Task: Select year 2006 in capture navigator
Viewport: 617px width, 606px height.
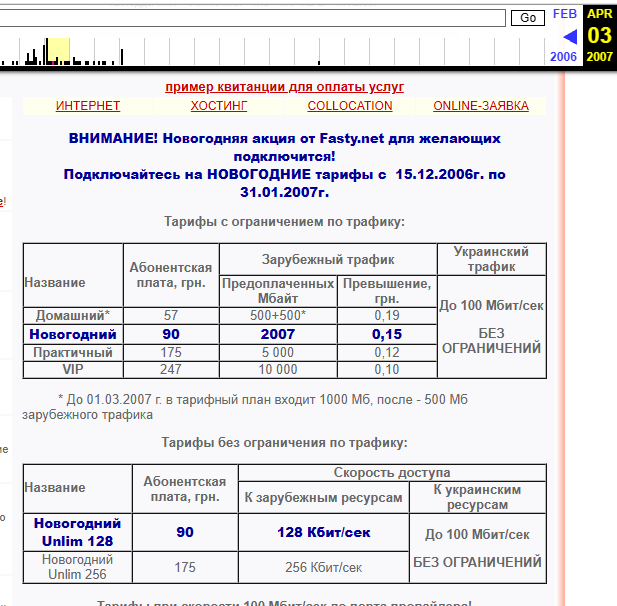Action: 563,57
